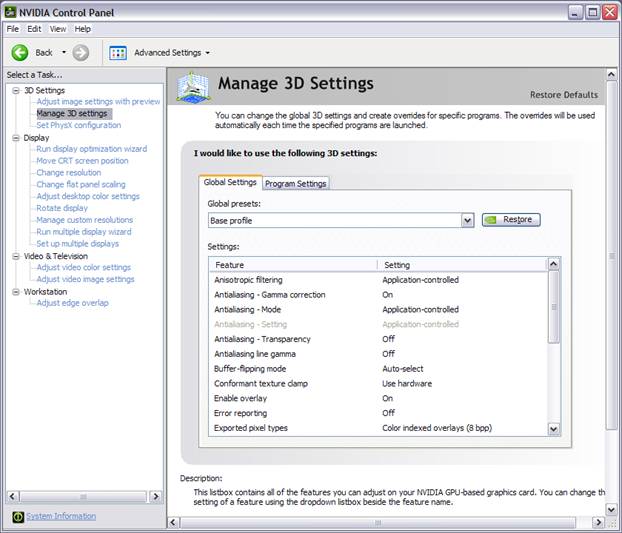Open the Adjust edge overlap task

(x=72, y=303)
